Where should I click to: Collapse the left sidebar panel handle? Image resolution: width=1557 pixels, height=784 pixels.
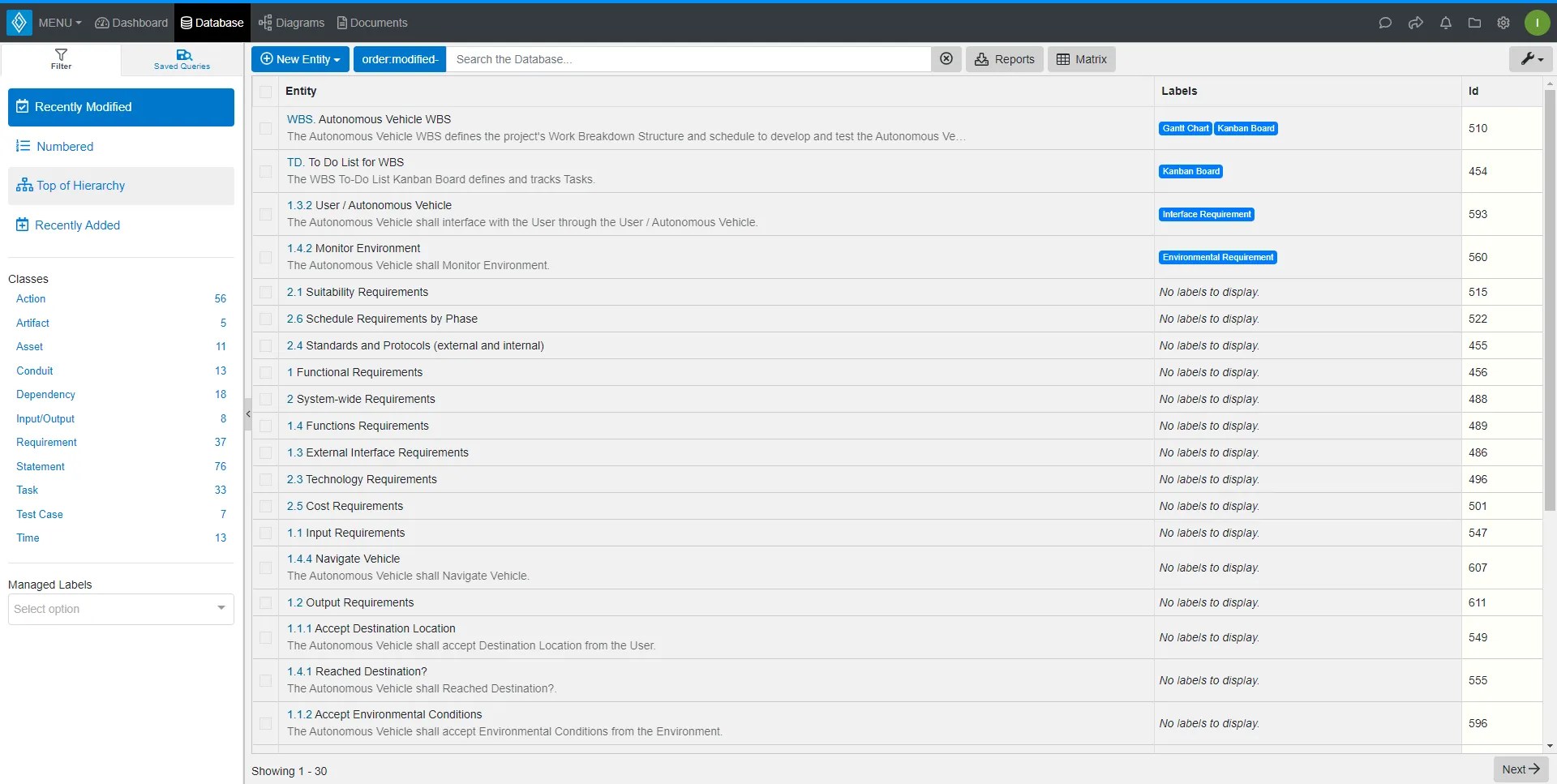pyautogui.click(x=247, y=414)
